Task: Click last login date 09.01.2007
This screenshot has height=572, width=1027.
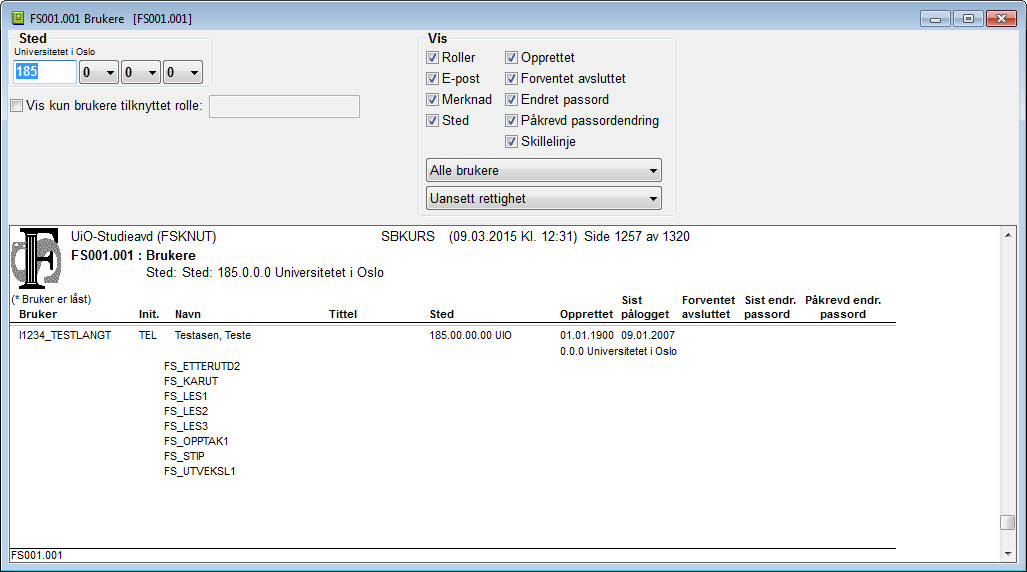Action: click(648, 335)
